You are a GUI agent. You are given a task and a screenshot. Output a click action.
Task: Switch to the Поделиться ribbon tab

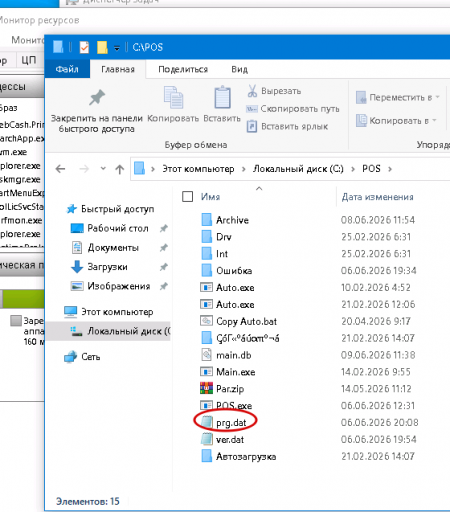[x=183, y=69]
